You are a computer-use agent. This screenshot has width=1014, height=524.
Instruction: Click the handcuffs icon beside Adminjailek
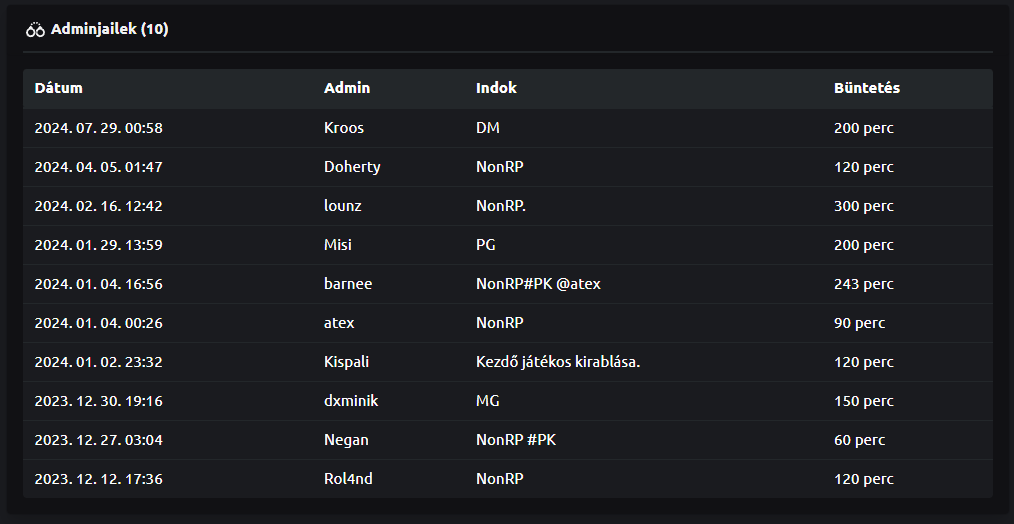pos(35,30)
